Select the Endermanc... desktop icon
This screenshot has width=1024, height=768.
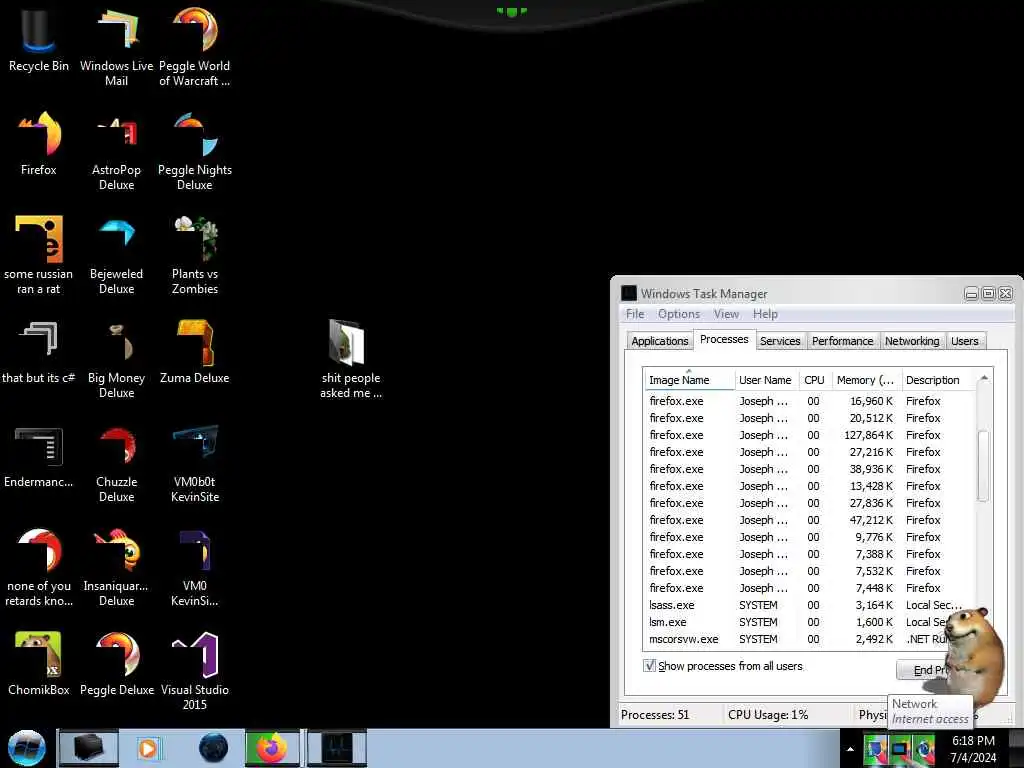(x=39, y=456)
